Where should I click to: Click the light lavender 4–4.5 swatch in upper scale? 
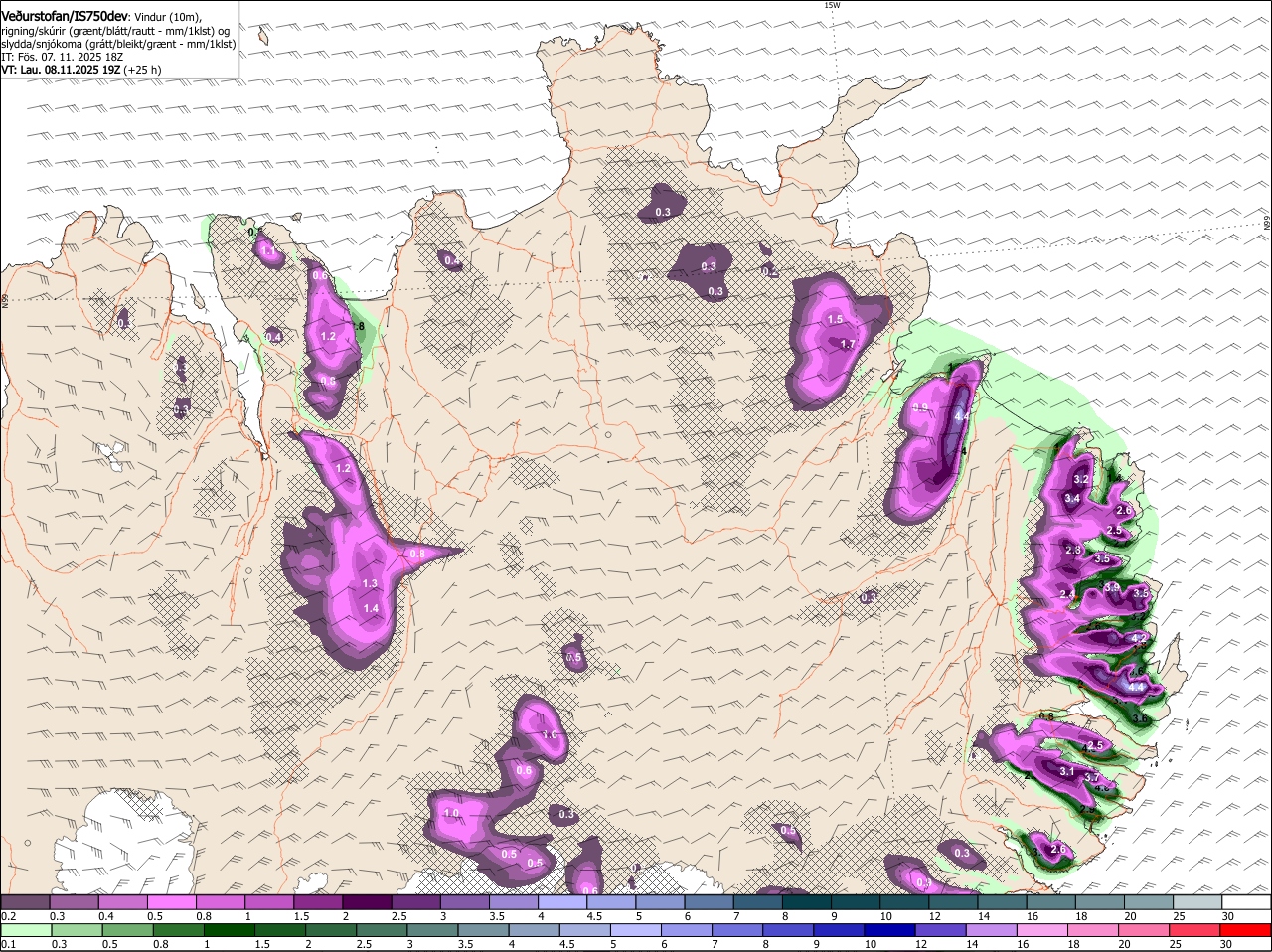(x=562, y=901)
